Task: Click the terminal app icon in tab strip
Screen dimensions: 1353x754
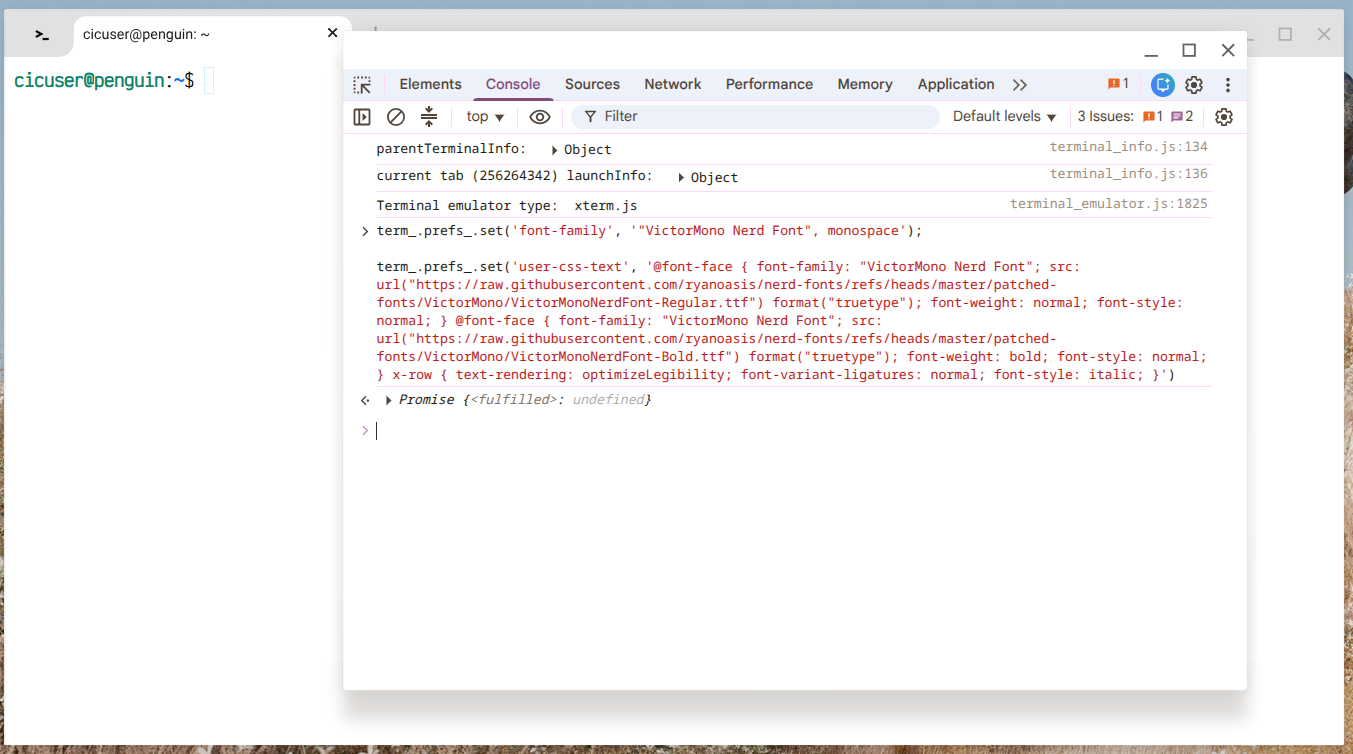Action: point(41,35)
